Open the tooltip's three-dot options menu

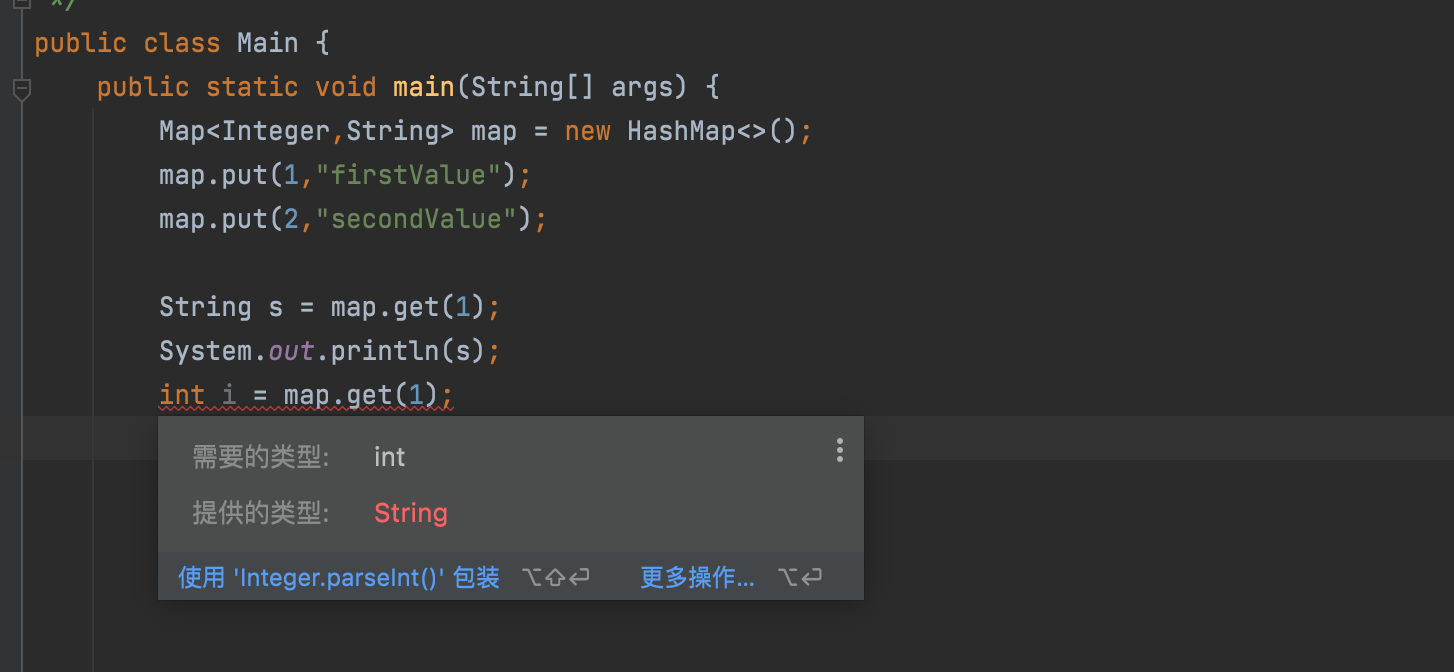pos(840,450)
